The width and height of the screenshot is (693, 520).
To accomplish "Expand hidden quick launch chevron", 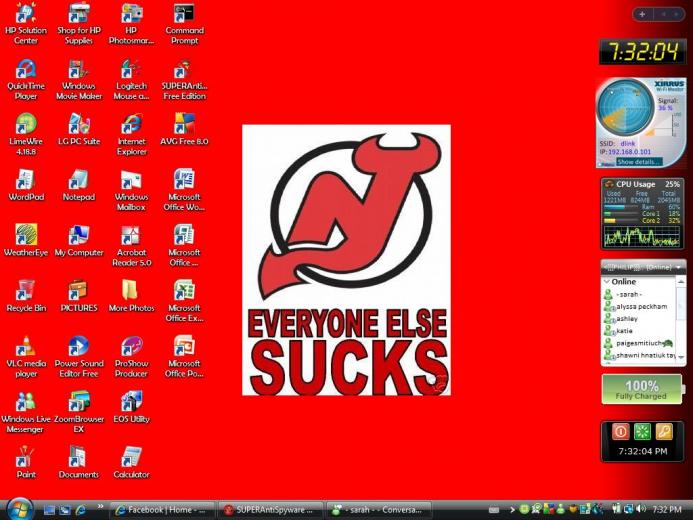I will (x=100, y=506).
